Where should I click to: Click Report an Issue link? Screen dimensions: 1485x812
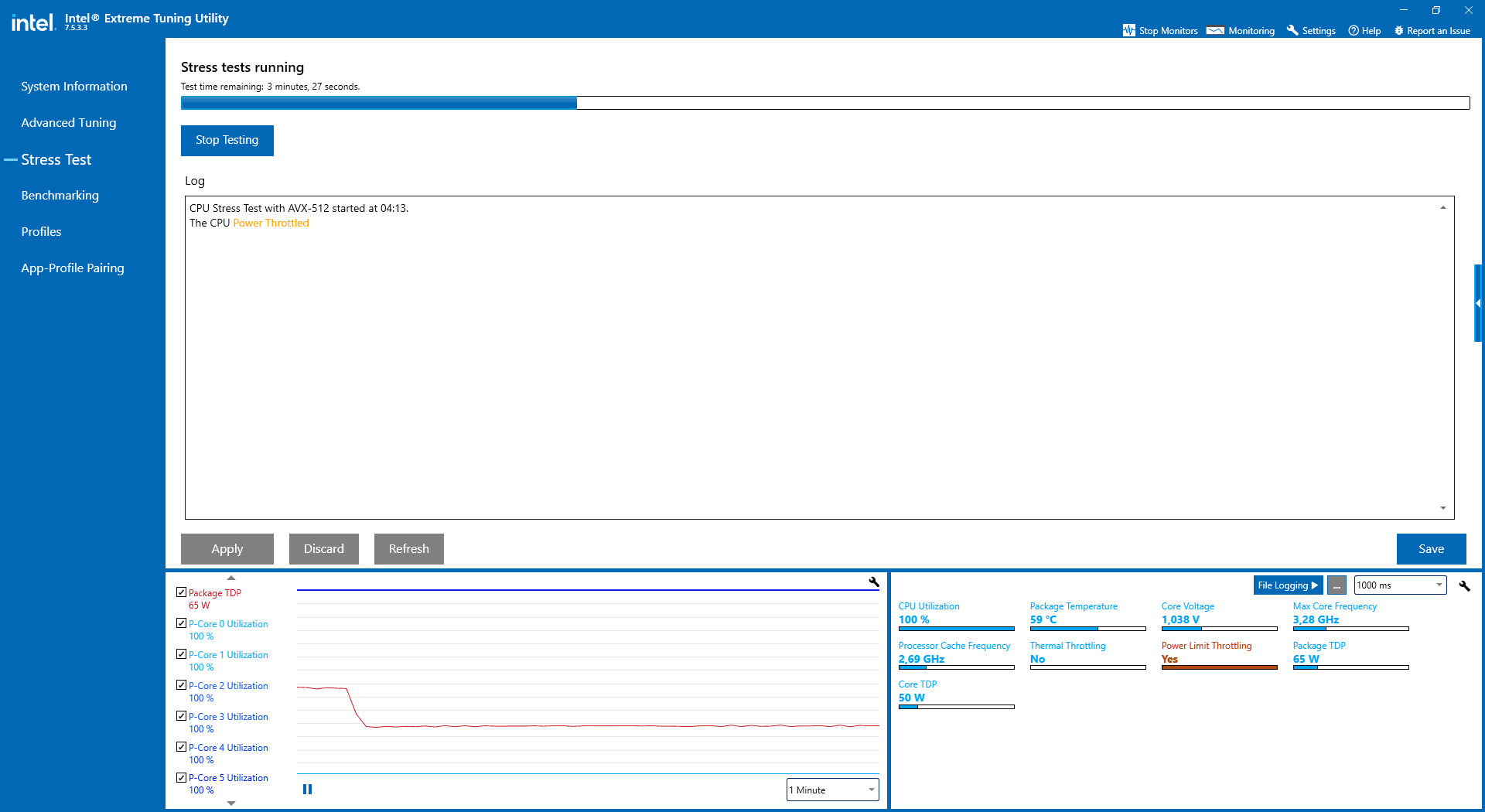pos(1439,31)
